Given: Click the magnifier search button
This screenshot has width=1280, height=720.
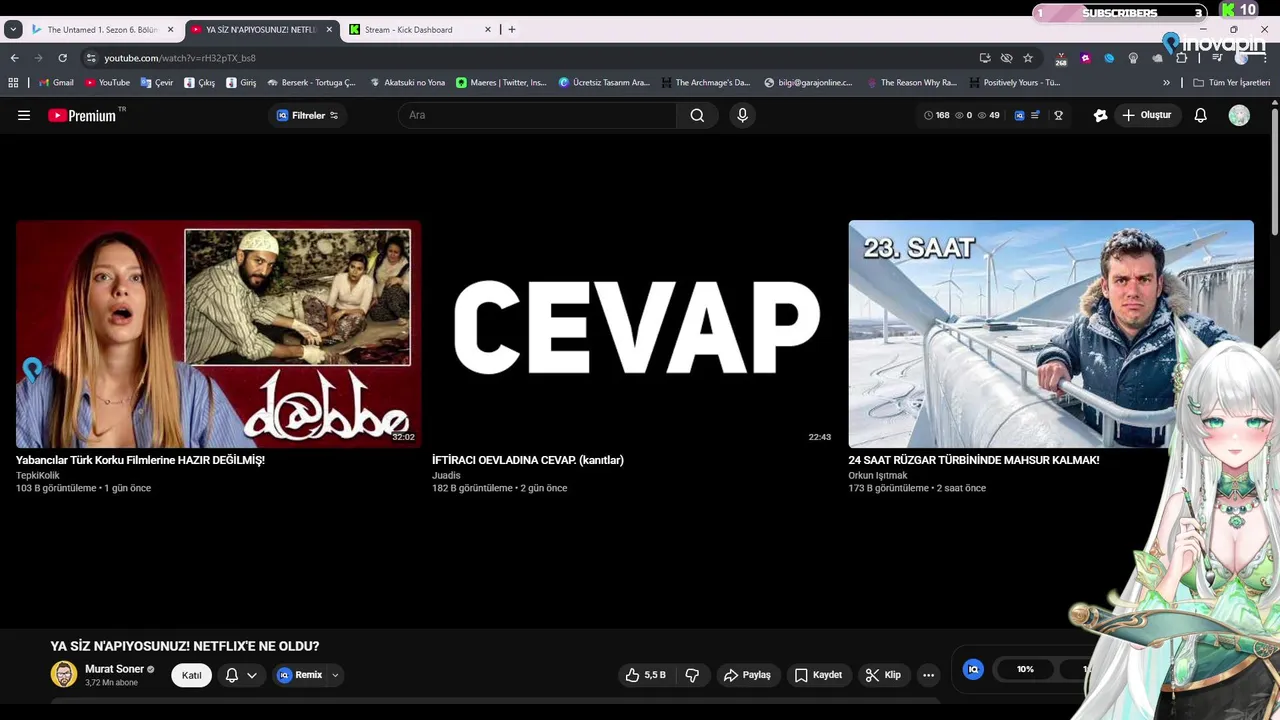Looking at the screenshot, I should tap(697, 115).
